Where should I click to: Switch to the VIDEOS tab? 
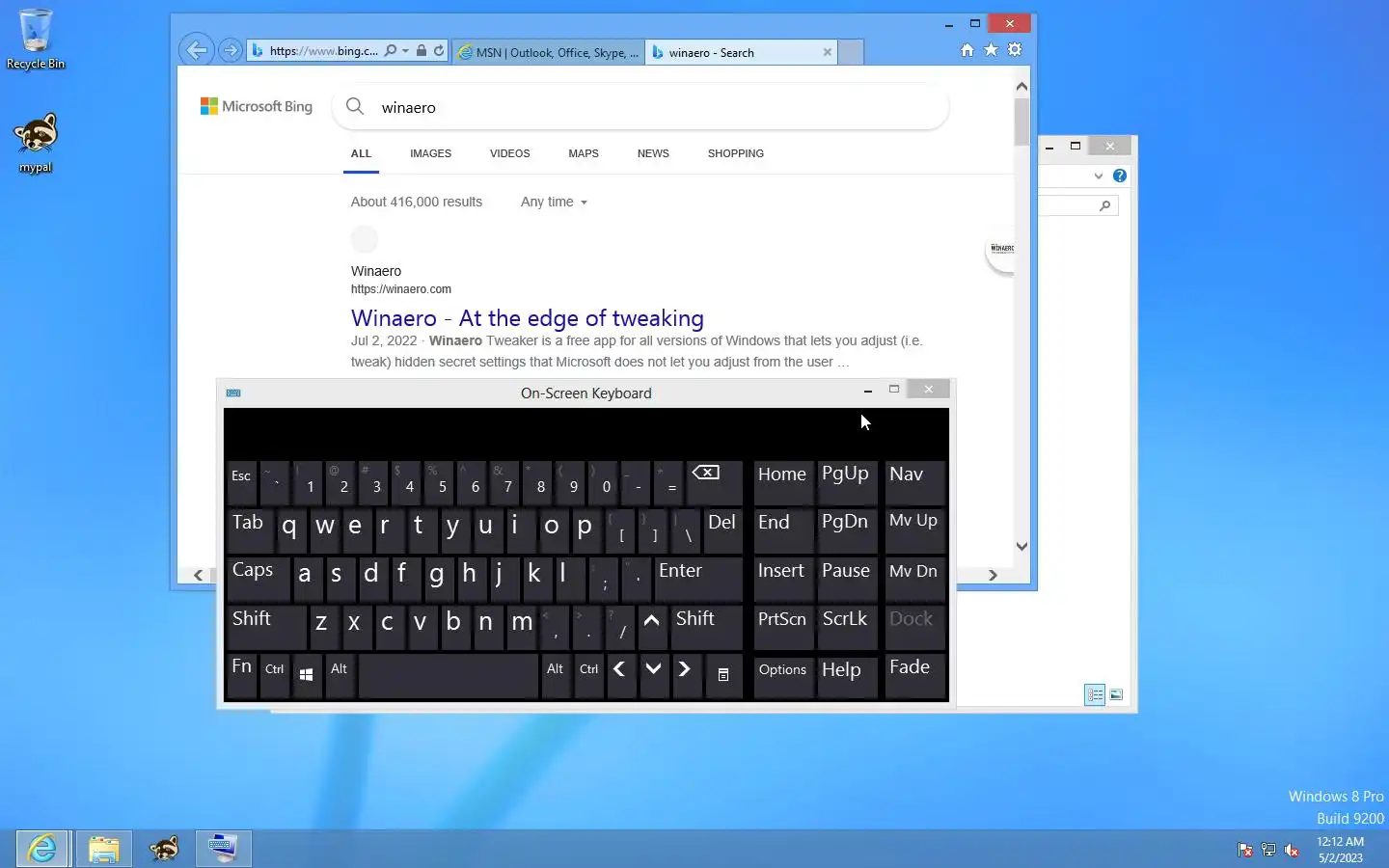[x=509, y=153]
